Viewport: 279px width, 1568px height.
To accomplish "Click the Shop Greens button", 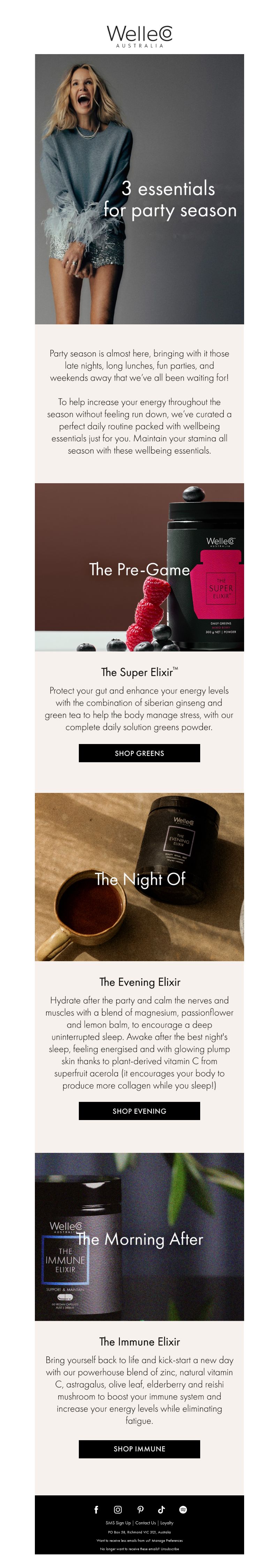I will (x=139, y=753).
